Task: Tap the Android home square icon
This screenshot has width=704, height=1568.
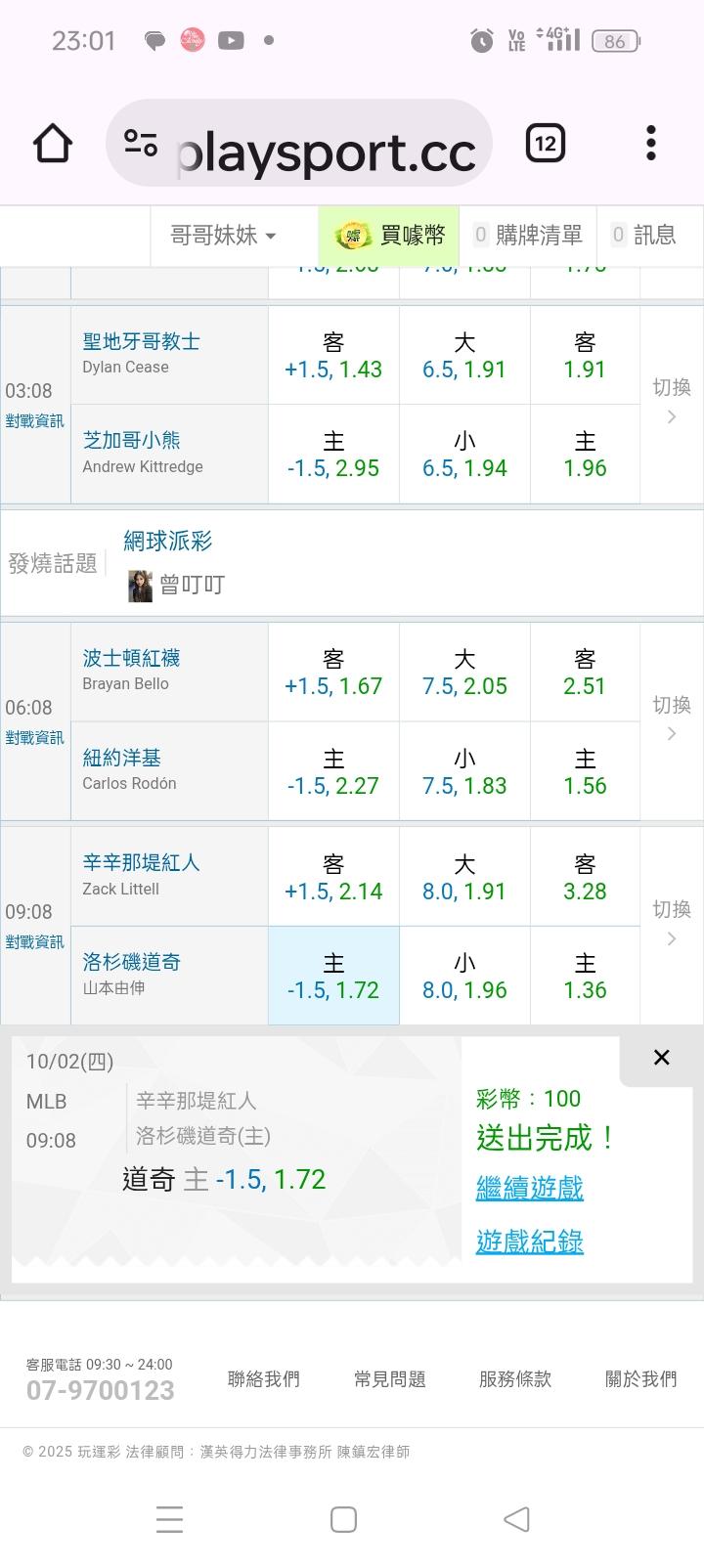Action: pos(343,1519)
